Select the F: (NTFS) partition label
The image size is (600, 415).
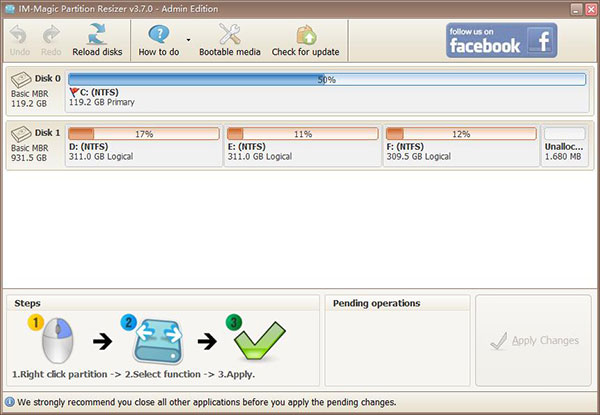point(405,146)
